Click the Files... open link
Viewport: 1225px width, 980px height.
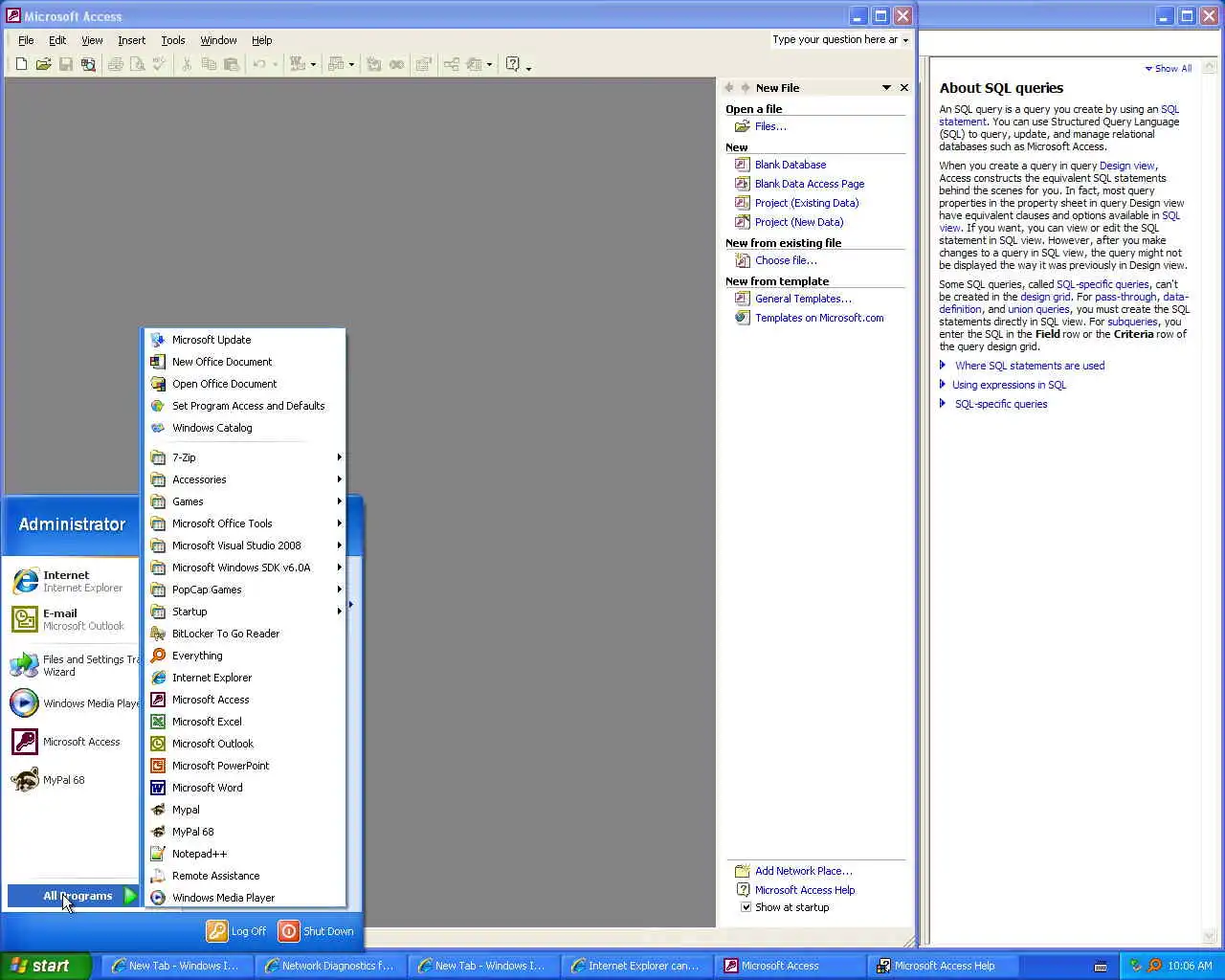(770, 126)
